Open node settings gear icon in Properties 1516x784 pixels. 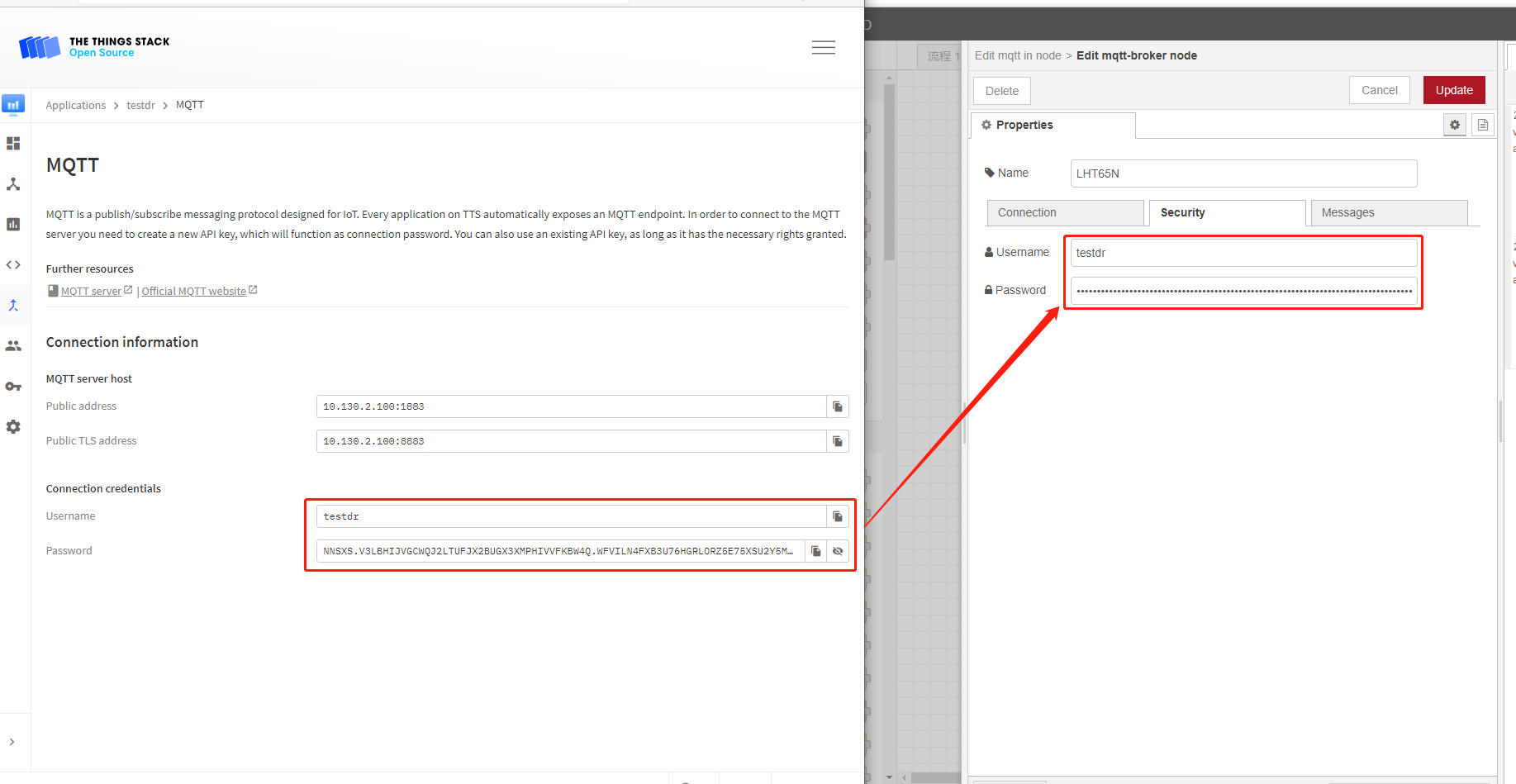coord(1454,125)
